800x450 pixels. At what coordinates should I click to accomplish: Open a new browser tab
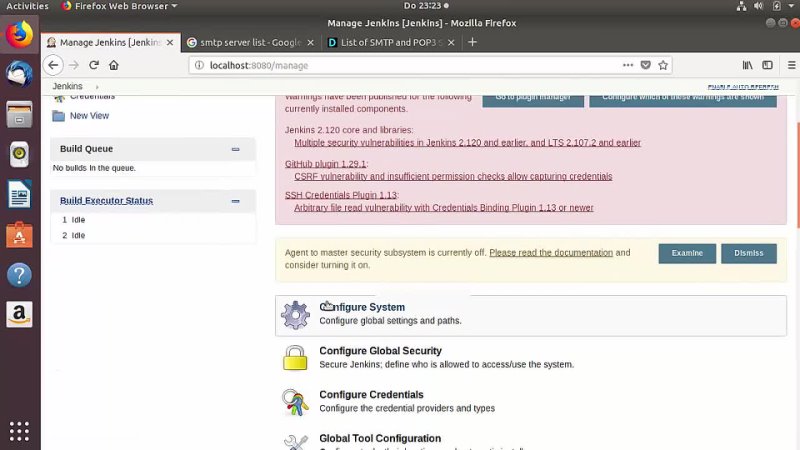(x=472, y=42)
